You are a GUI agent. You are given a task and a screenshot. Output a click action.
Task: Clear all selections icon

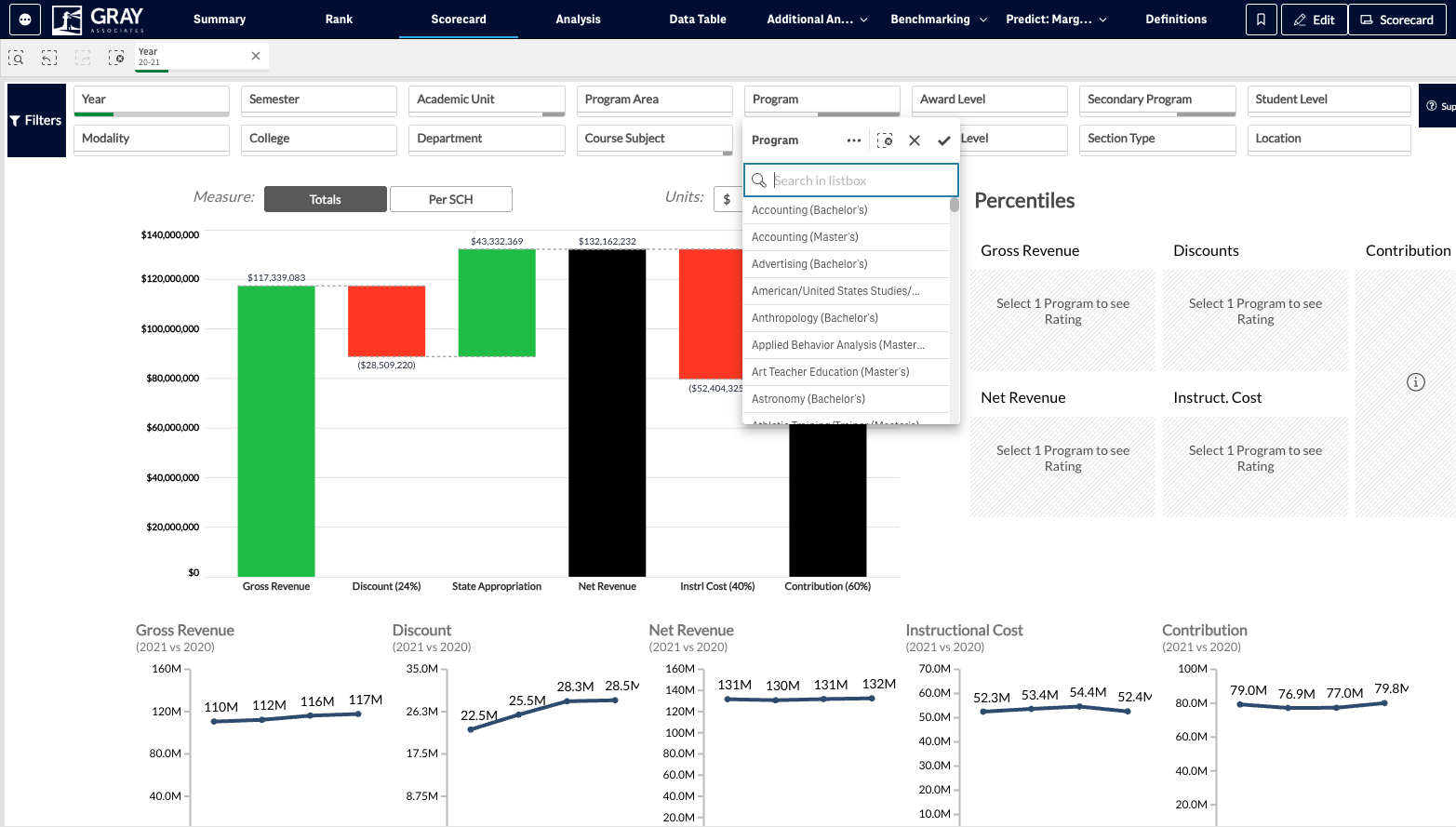(x=116, y=58)
